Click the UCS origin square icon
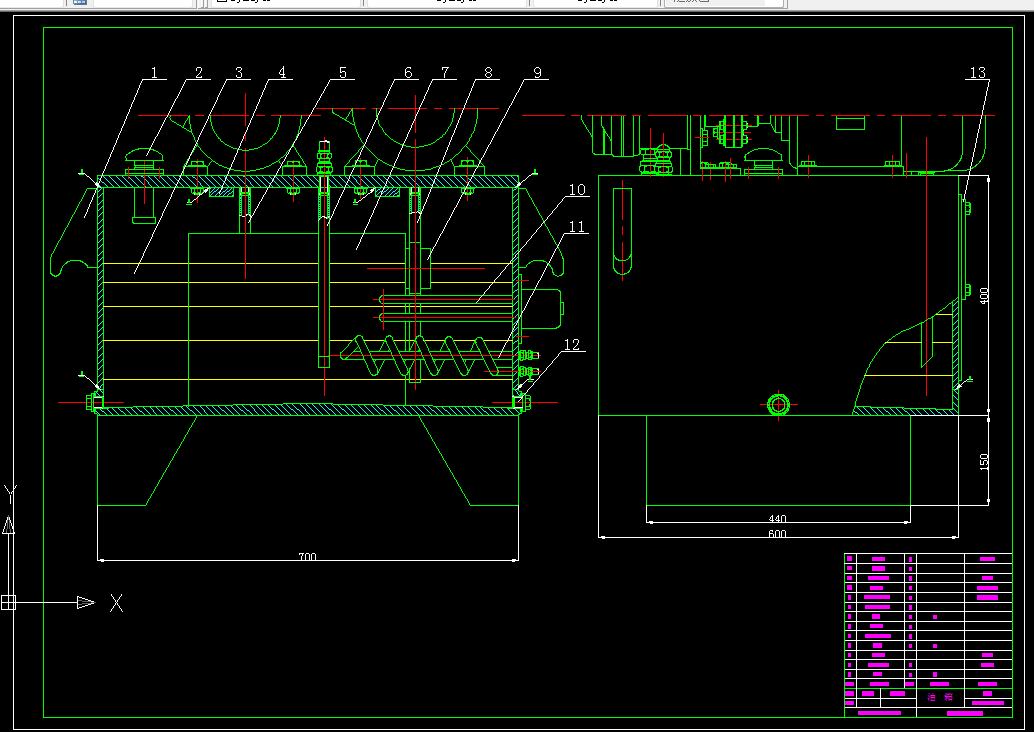Screen dimensions: 1034x732 8,602
